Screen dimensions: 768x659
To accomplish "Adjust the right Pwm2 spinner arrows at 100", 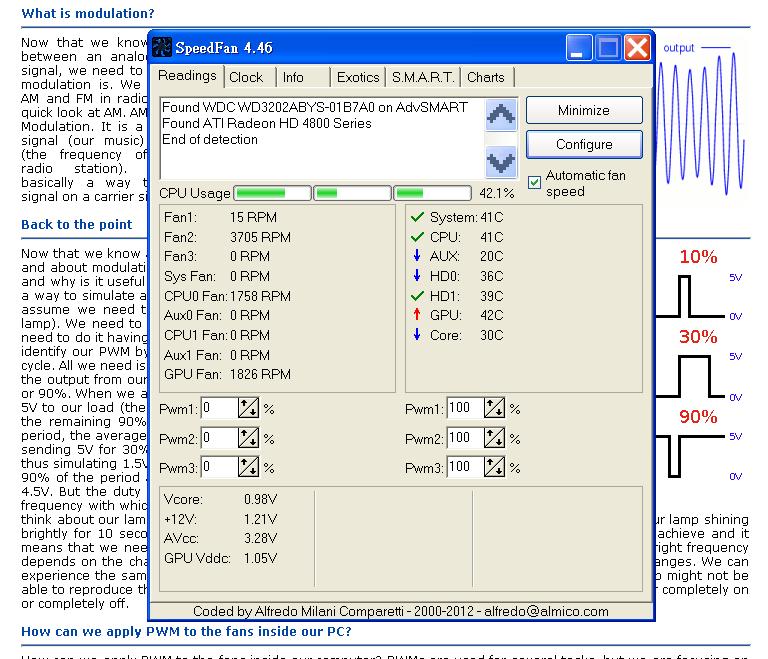I will (494, 438).
